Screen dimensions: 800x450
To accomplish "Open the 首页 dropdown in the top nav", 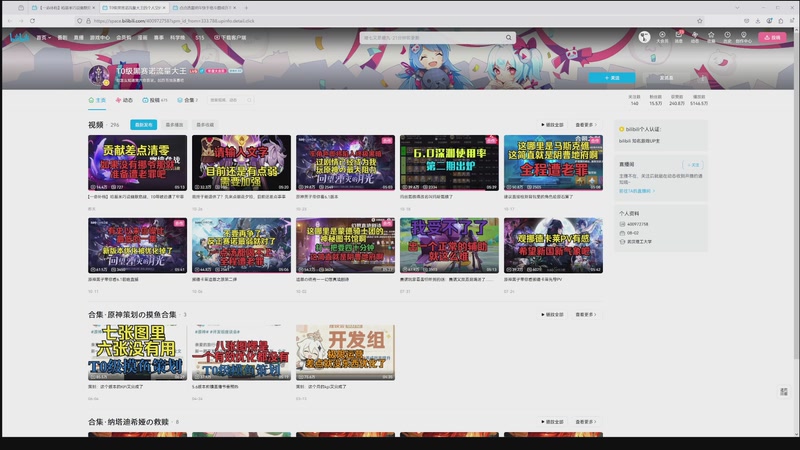I will click(43, 37).
